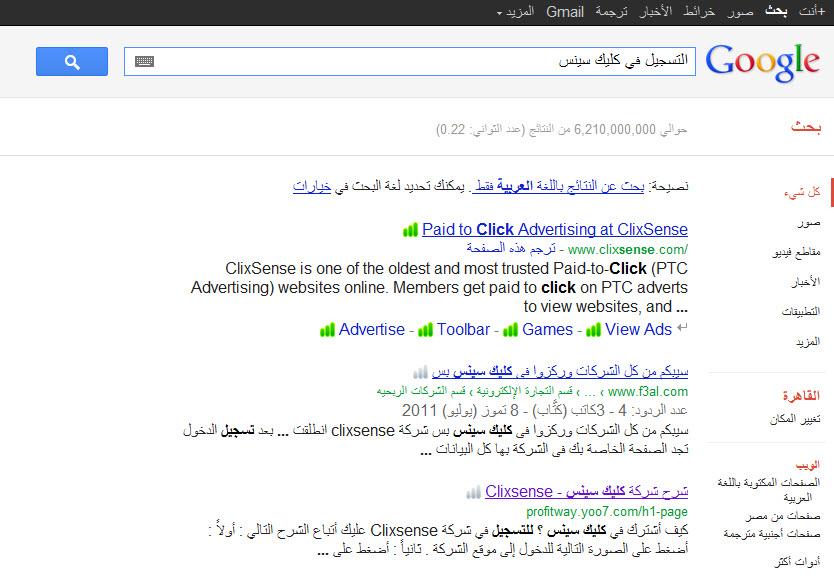Select الأخبار filter in the sidebar
Image resolution: width=834 pixels, height=583 pixels.
(805, 282)
